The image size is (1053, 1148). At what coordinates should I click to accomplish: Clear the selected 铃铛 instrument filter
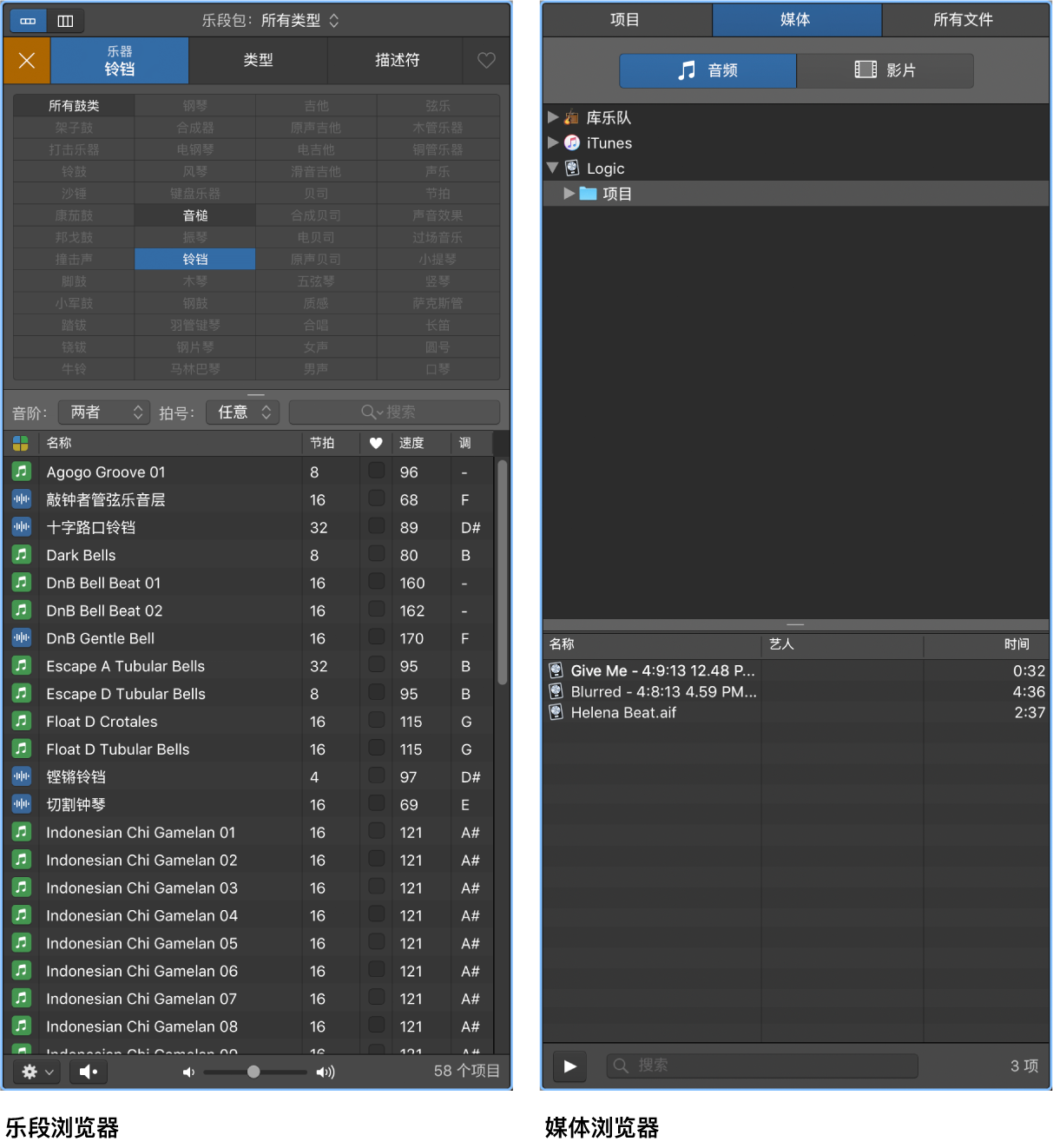click(x=27, y=61)
